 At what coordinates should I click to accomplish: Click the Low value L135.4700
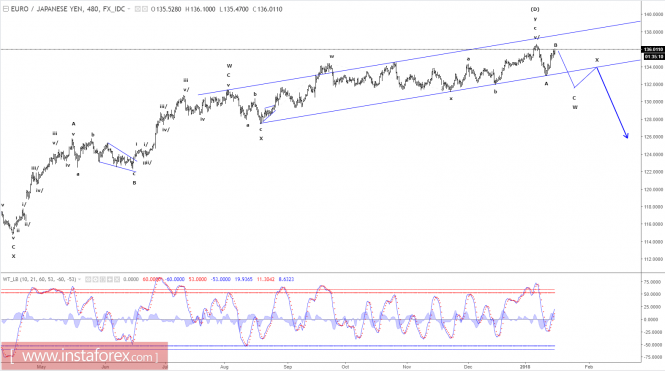coord(234,9)
